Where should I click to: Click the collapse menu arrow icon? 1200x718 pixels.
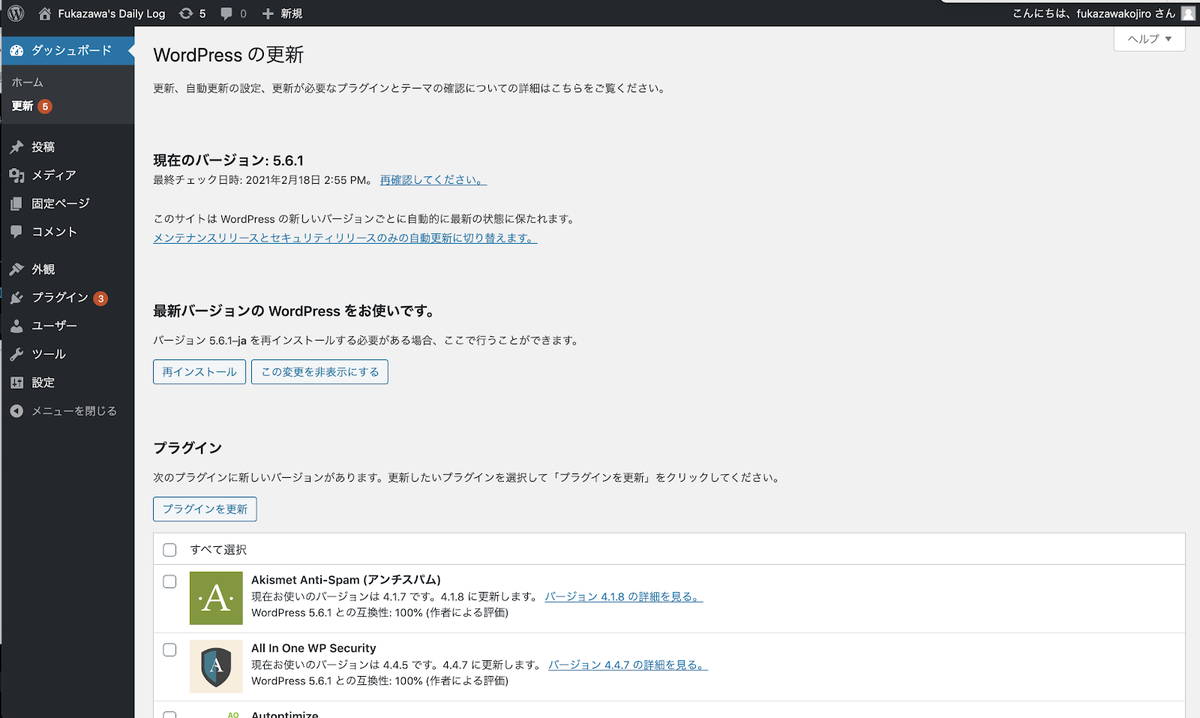[16, 411]
